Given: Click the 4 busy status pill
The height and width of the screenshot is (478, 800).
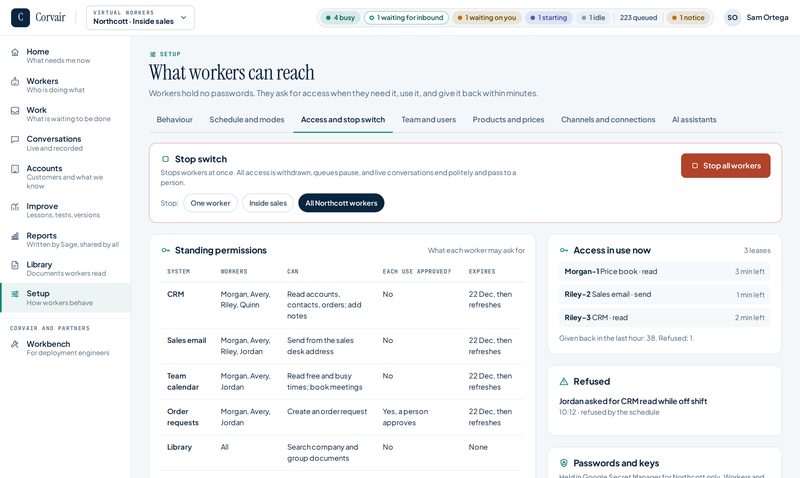Looking at the screenshot, I should 340,18.
